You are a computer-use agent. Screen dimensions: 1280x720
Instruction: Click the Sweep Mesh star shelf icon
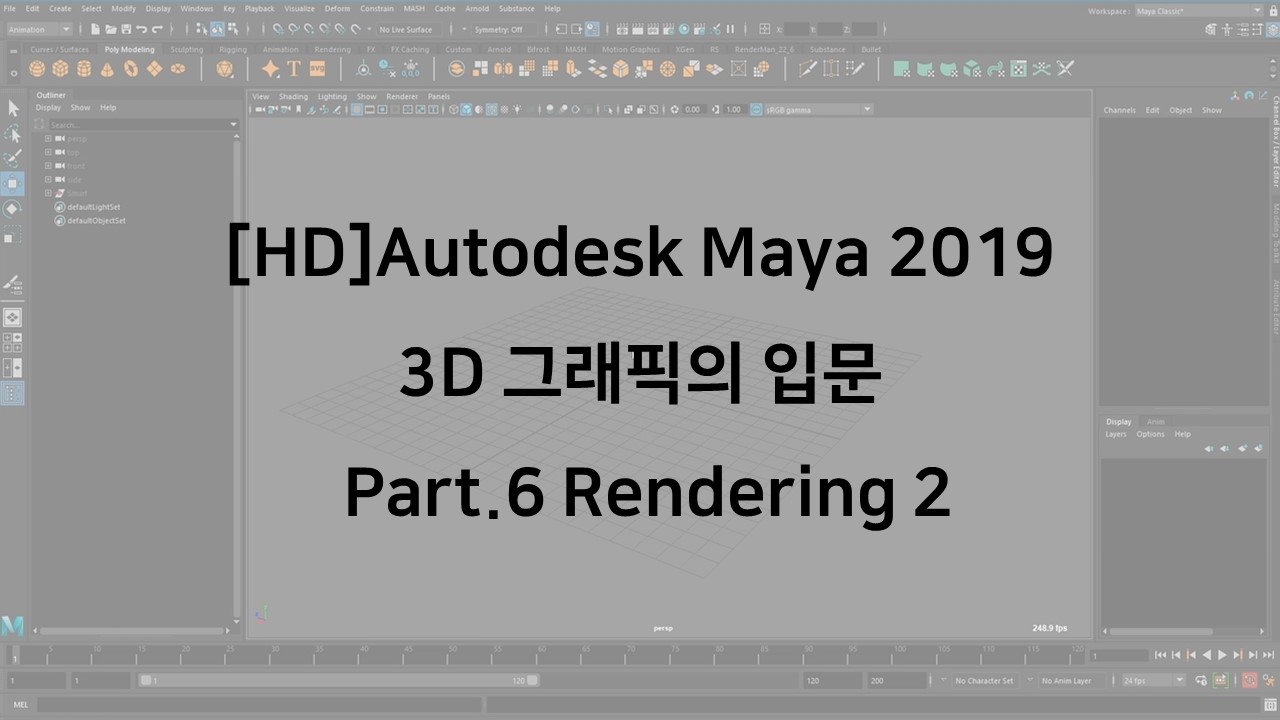270,69
